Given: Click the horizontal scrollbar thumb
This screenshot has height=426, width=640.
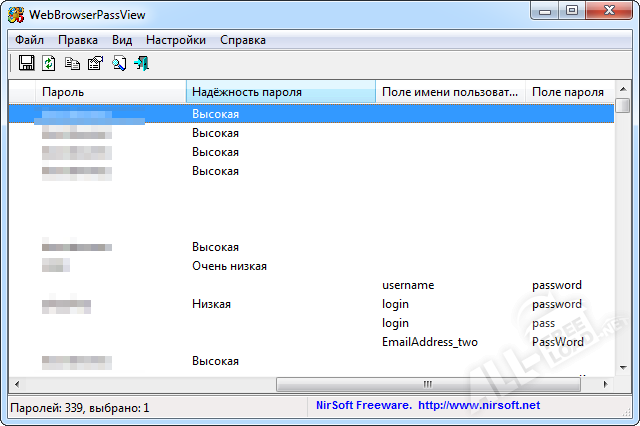Looking at the screenshot, I should pyautogui.click(x=427, y=384).
